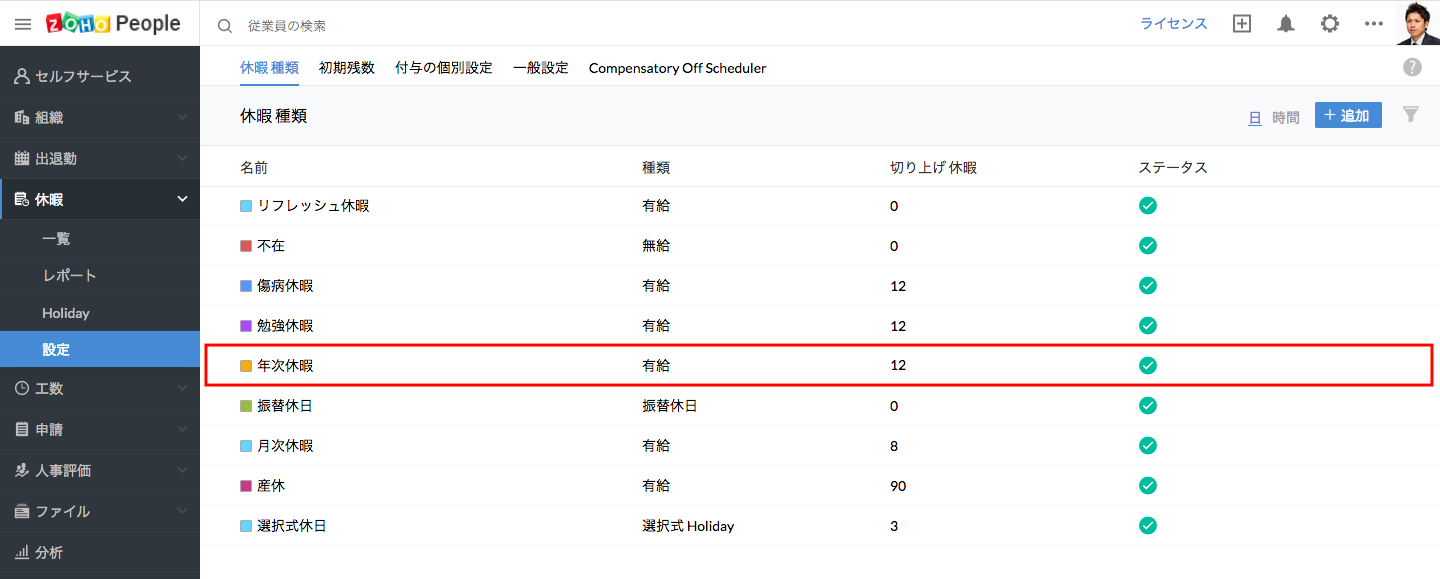
Task: Toggle status checkmark for 選択式休日
Action: [1148, 526]
